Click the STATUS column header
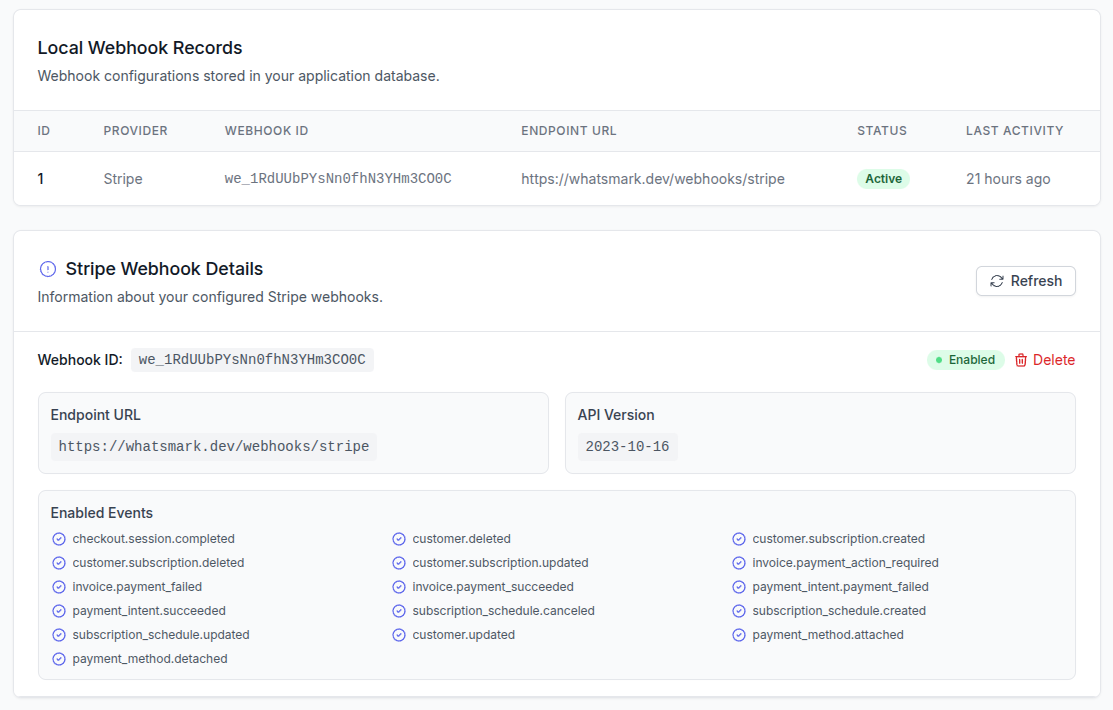 (882, 131)
